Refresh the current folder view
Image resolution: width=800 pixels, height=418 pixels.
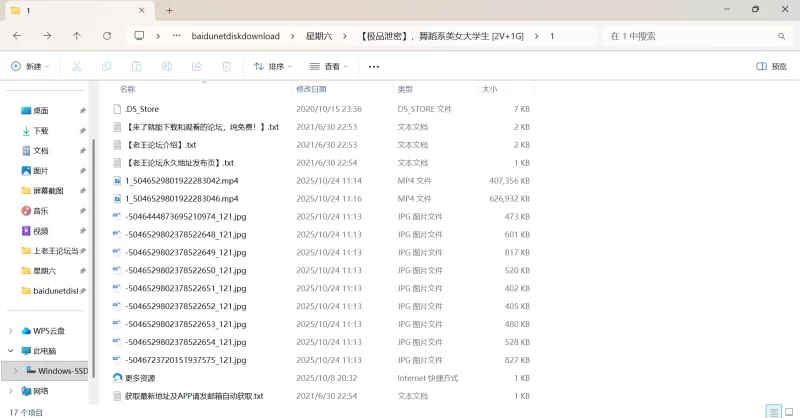pos(107,36)
